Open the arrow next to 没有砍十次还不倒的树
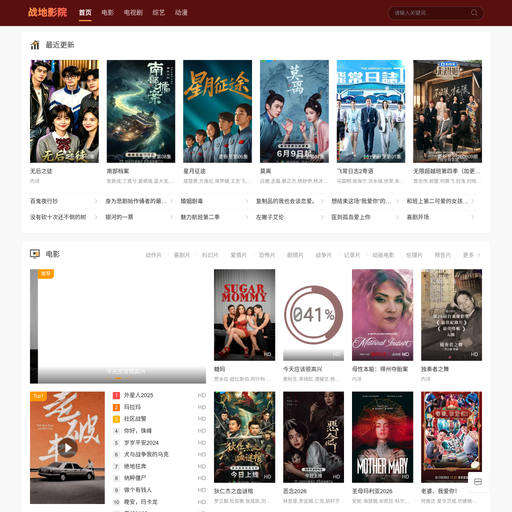This screenshot has width=512, height=512. (96, 217)
